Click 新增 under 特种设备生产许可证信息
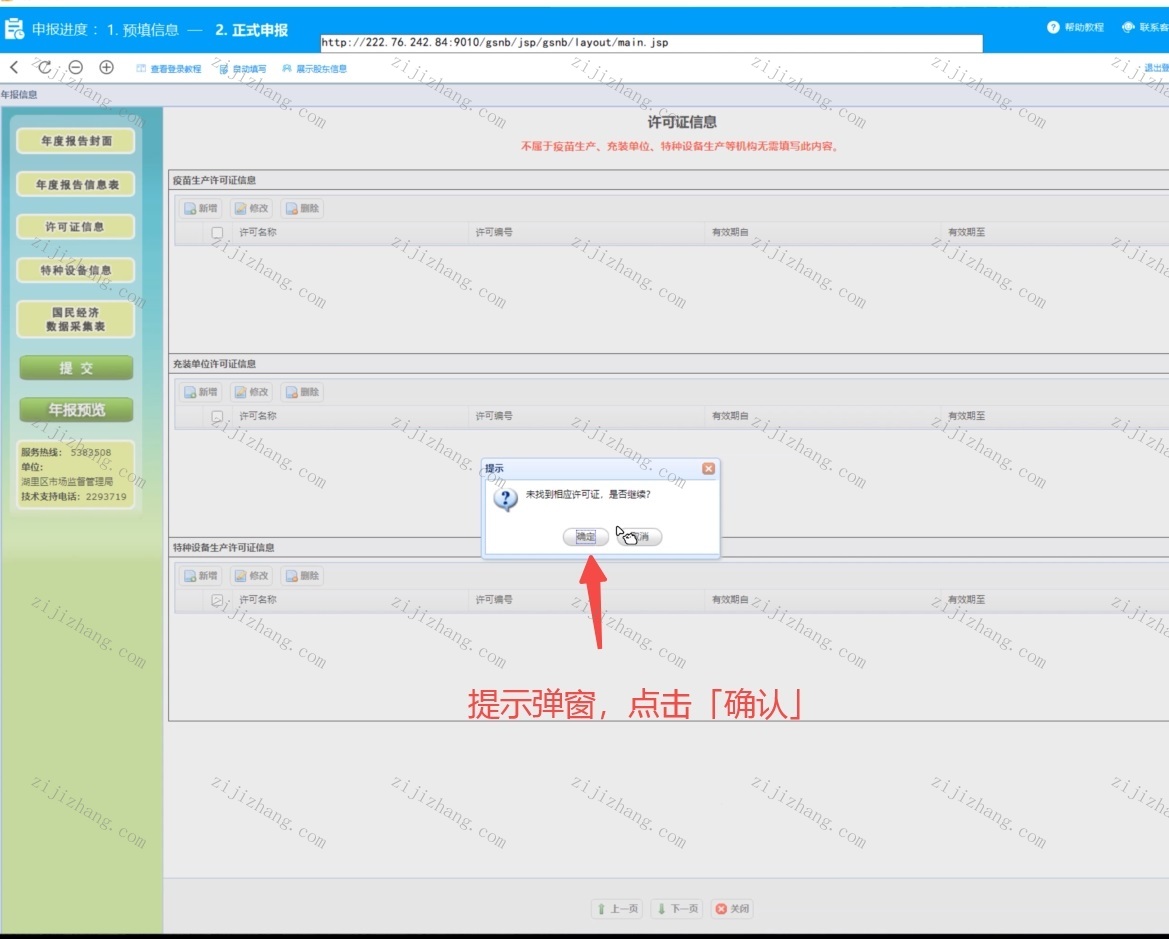 [201, 576]
